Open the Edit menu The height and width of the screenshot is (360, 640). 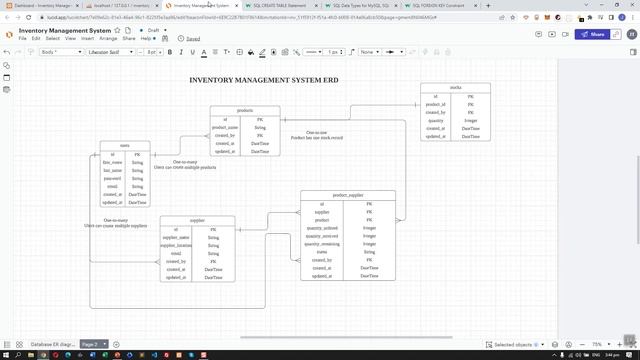[36, 38]
